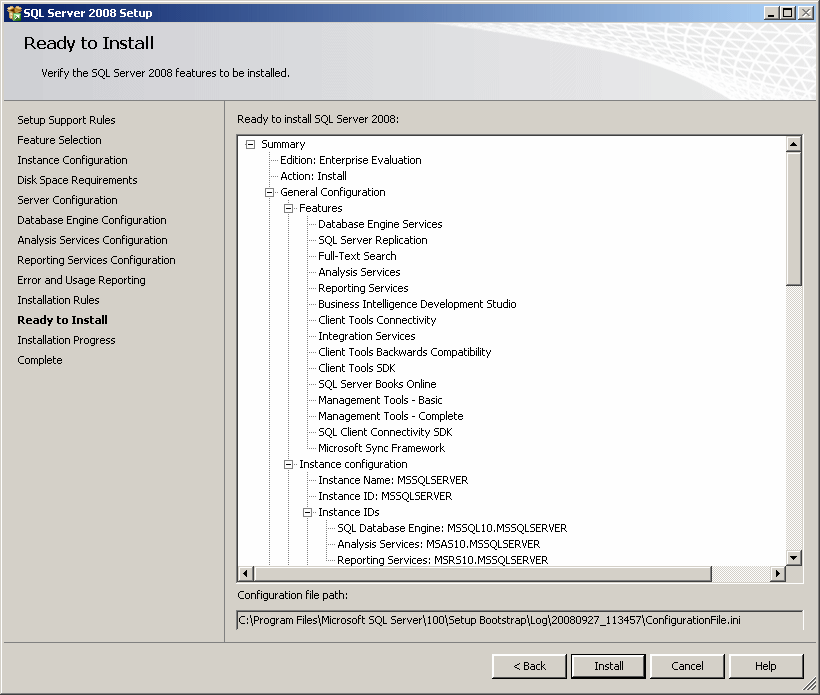Screen dimensions: 820x695
Task: Select Client Tools Connectivity item
Action: pos(377,321)
